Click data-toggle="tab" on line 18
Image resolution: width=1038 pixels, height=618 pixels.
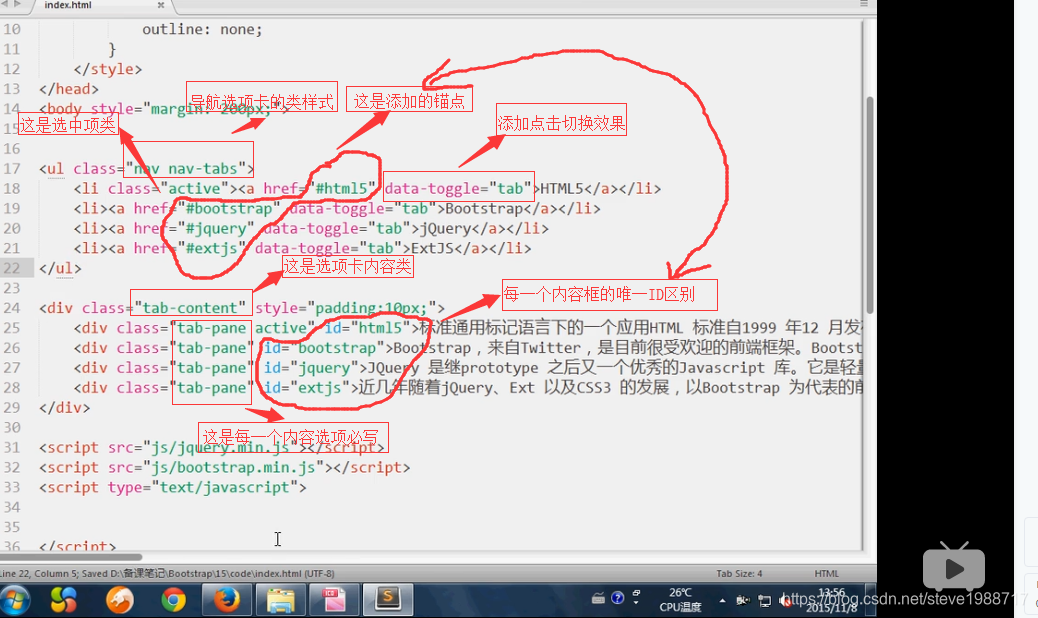click(458, 189)
